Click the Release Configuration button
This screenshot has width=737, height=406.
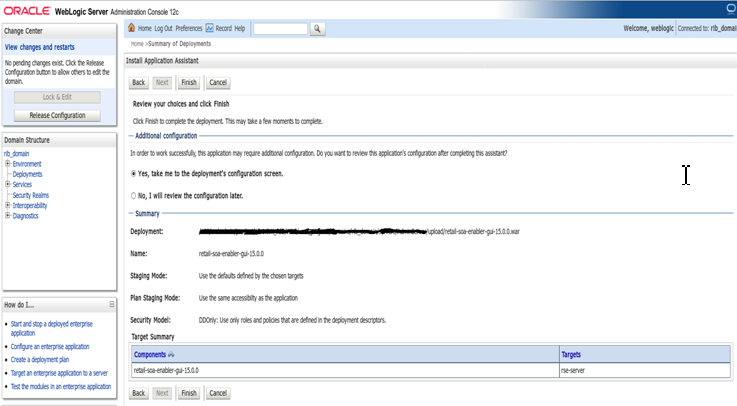[57, 116]
